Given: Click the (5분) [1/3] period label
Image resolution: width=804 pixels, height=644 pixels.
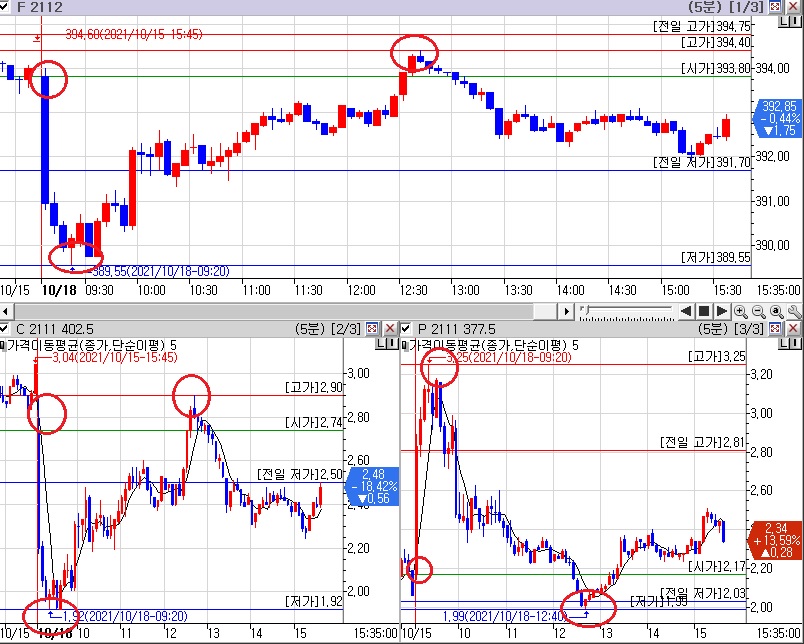Looking at the screenshot, I should [727, 7].
